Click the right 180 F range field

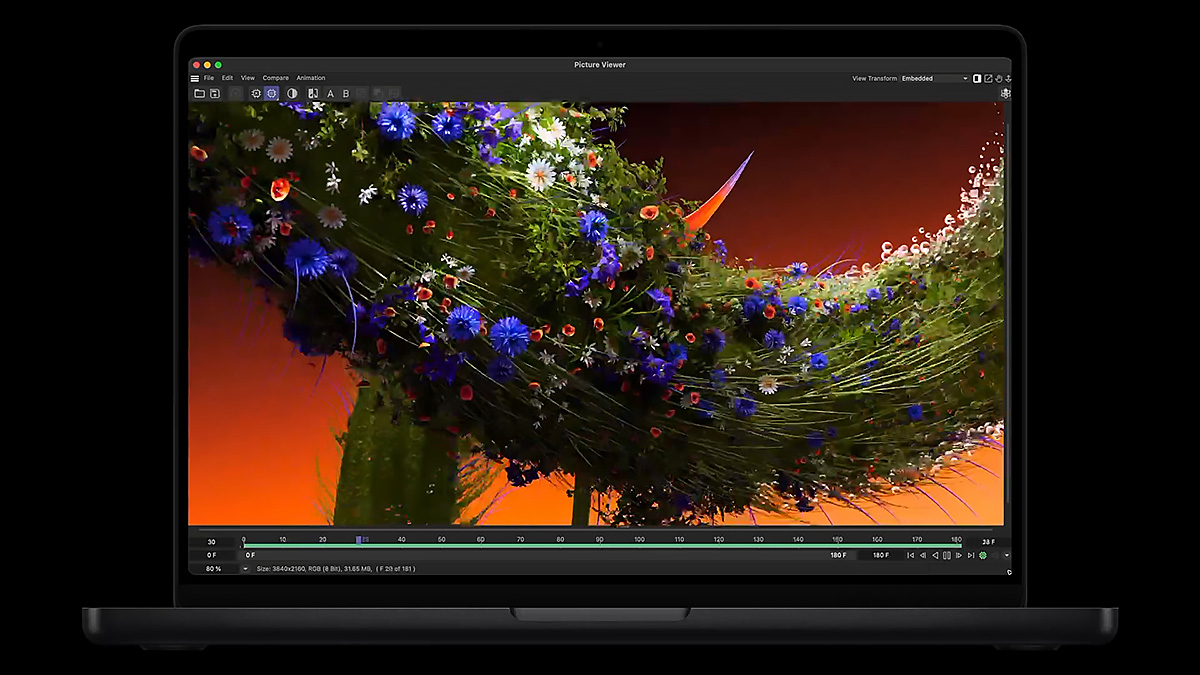(880, 555)
